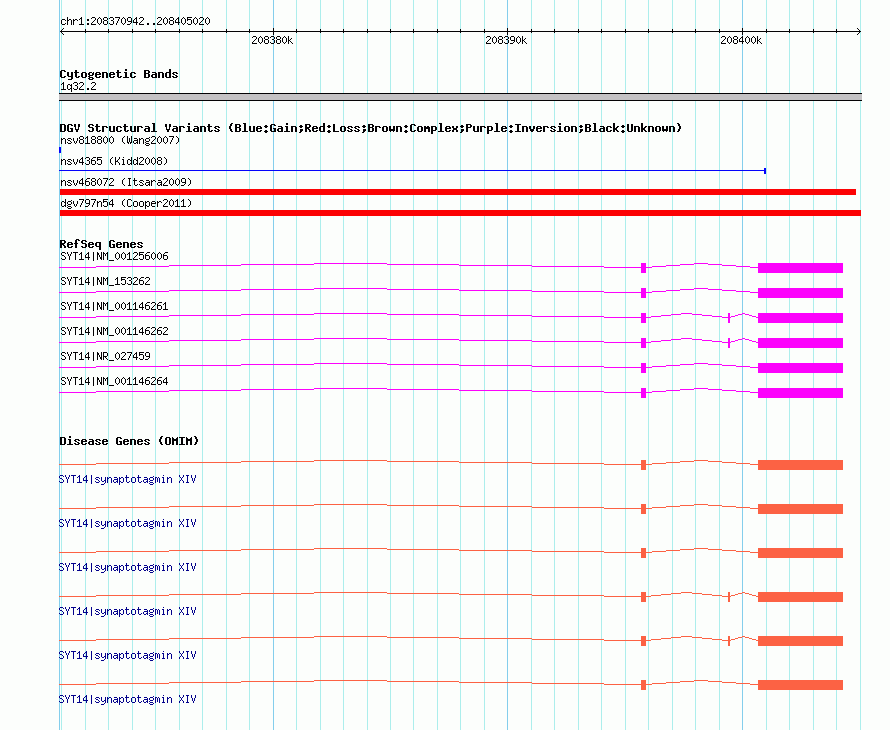Click large magenta exon of NM_153262 transcript
The width and height of the screenshot is (890, 730).
click(800, 293)
